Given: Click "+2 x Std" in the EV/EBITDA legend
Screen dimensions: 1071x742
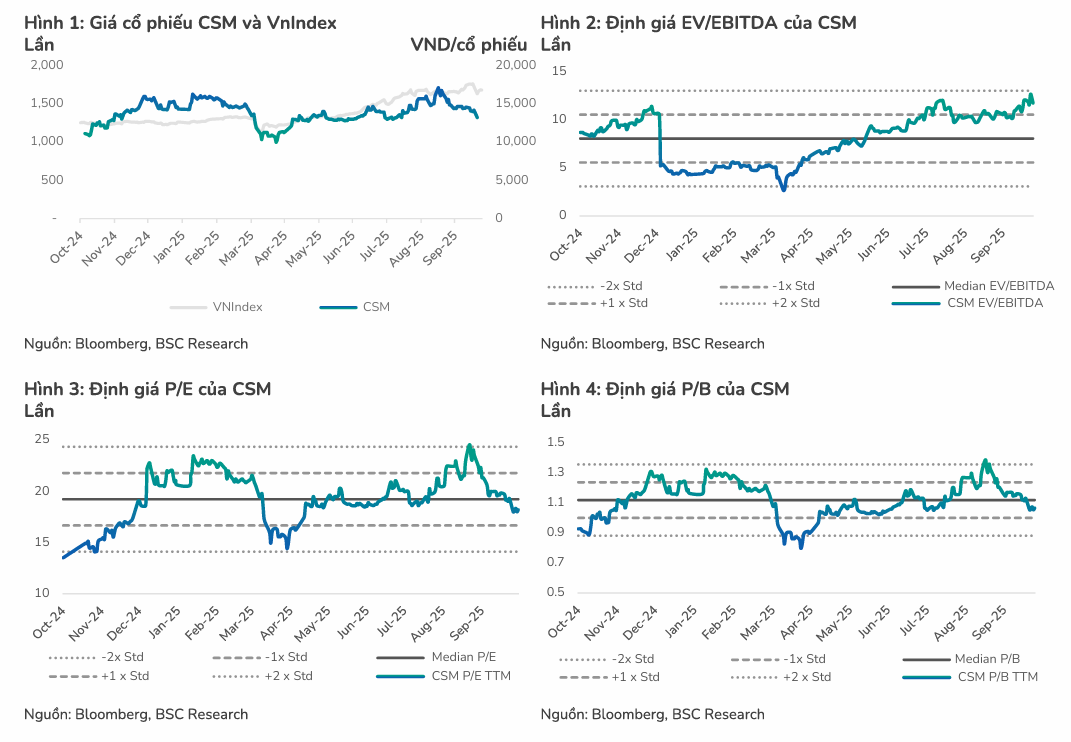Looking at the screenshot, I should coord(795,303).
